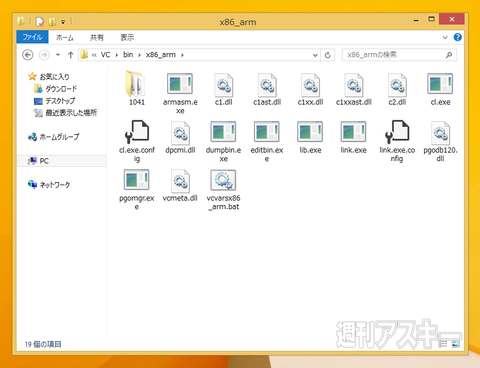This screenshot has height=368, width=480.
Task: Select the dumpbin.exe application icon
Action: click(223, 132)
